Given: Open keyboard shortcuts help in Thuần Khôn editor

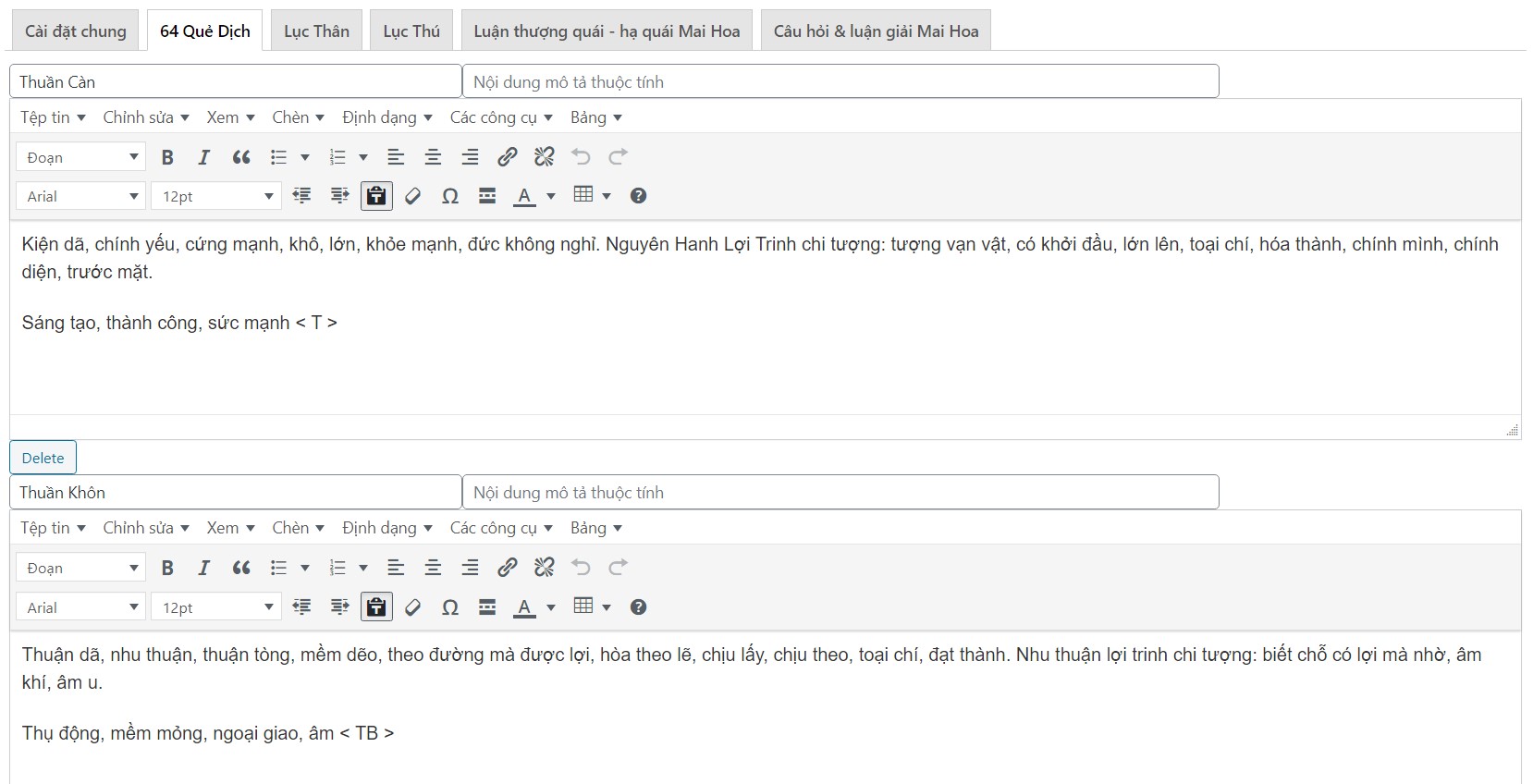Looking at the screenshot, I should pos(638,607).
